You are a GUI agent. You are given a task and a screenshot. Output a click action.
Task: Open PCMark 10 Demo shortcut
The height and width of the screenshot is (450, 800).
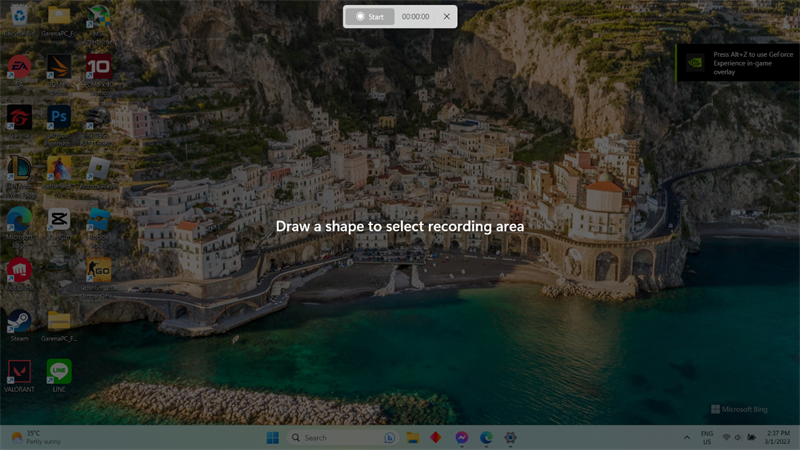click(x=98, y=74)
